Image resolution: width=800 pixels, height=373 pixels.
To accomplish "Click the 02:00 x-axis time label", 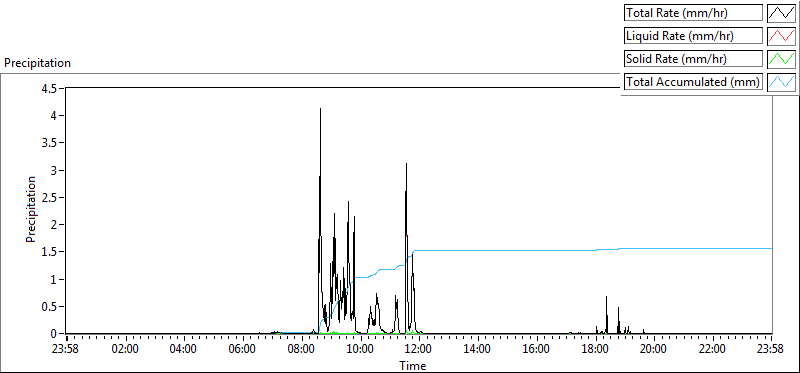I will pos(126,350).
